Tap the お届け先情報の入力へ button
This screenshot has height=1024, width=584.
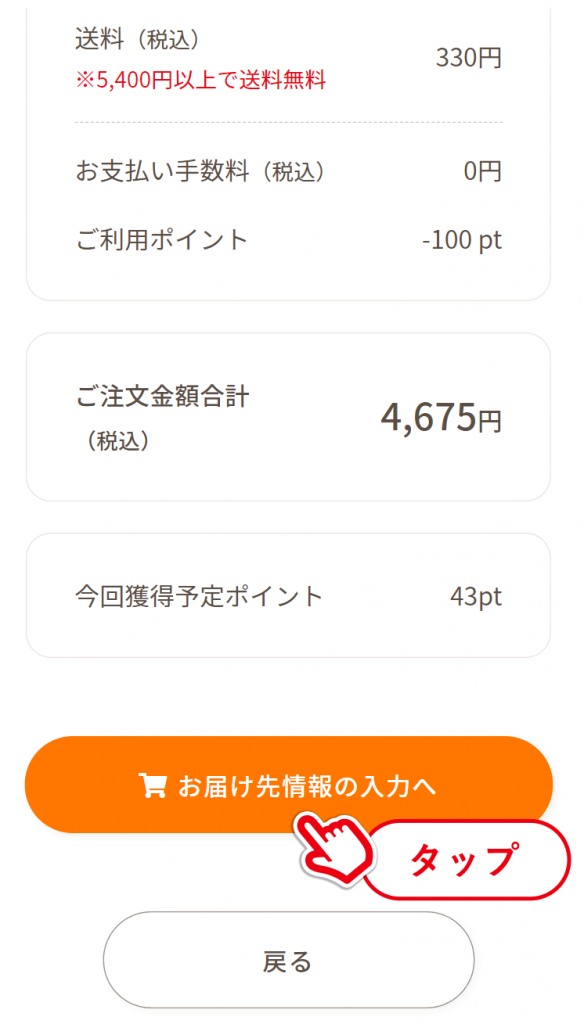pyautogui.click(x=289, y=784)
